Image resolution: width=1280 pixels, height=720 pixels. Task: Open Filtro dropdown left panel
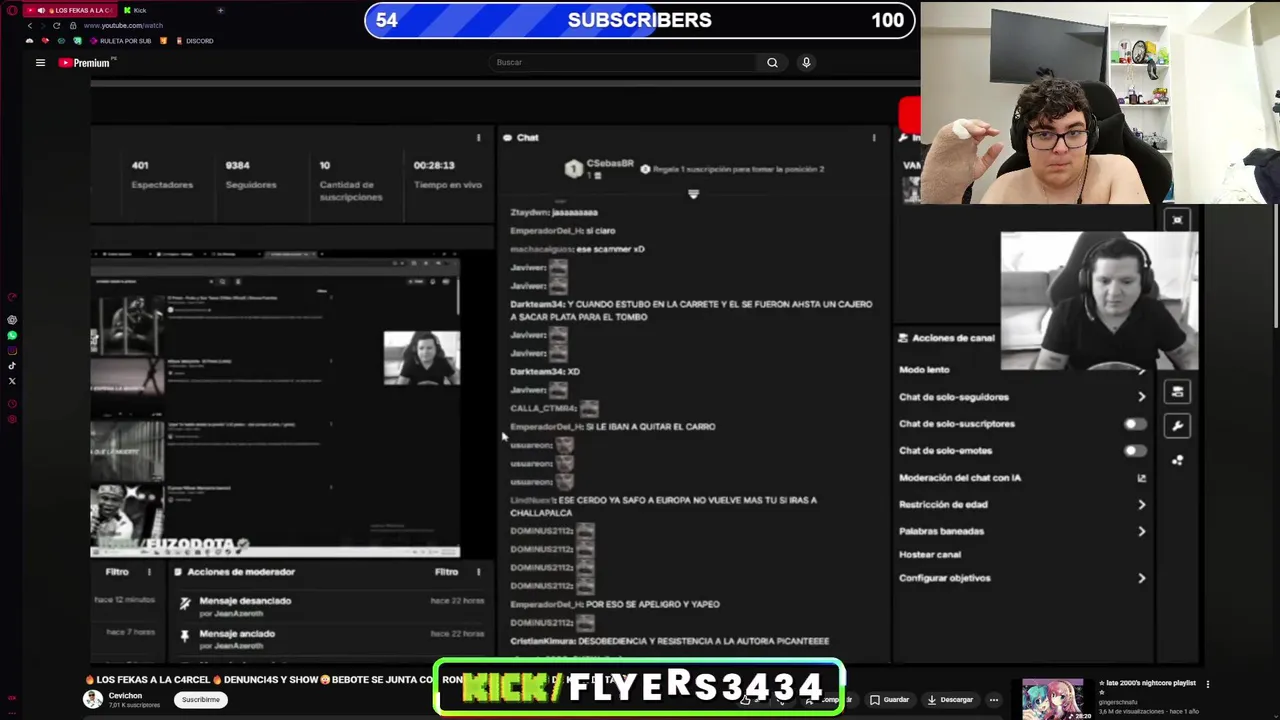pyautogui.click(x=117, y=572)
